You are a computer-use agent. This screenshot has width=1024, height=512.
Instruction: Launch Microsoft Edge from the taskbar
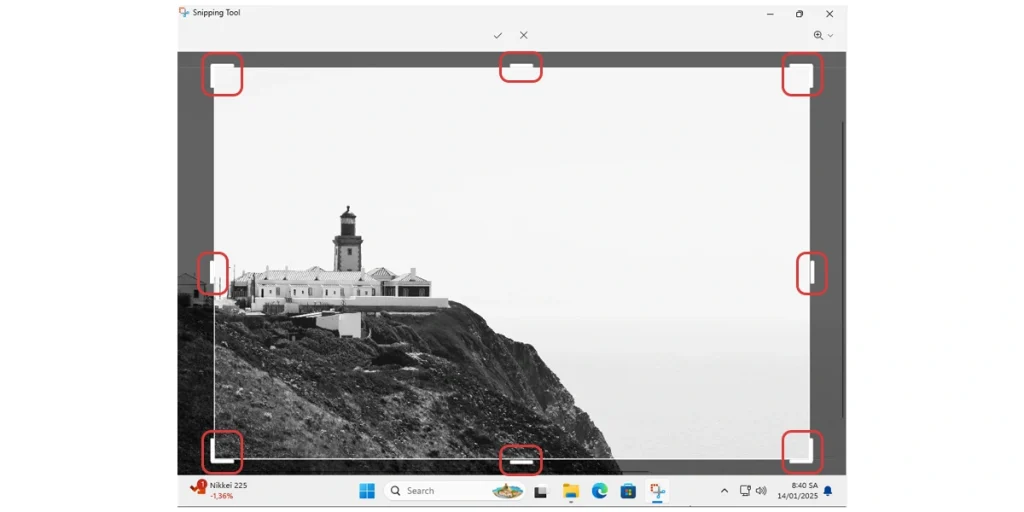tap(599, 491)
